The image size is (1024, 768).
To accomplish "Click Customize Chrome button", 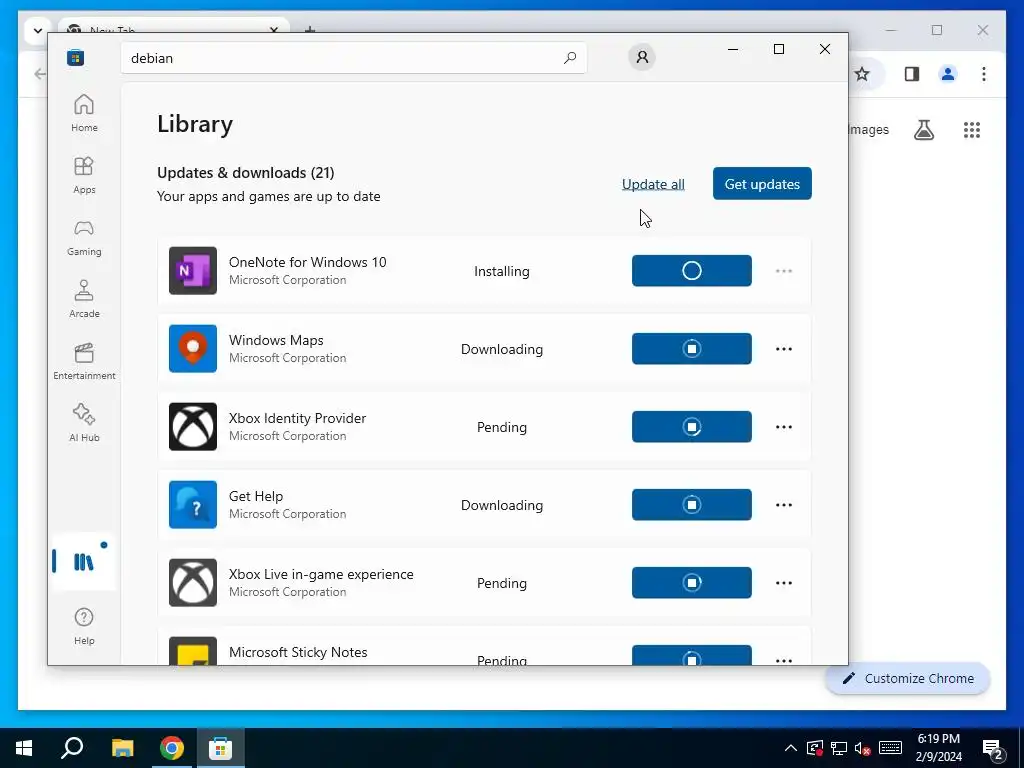I will tap(908, 679).
